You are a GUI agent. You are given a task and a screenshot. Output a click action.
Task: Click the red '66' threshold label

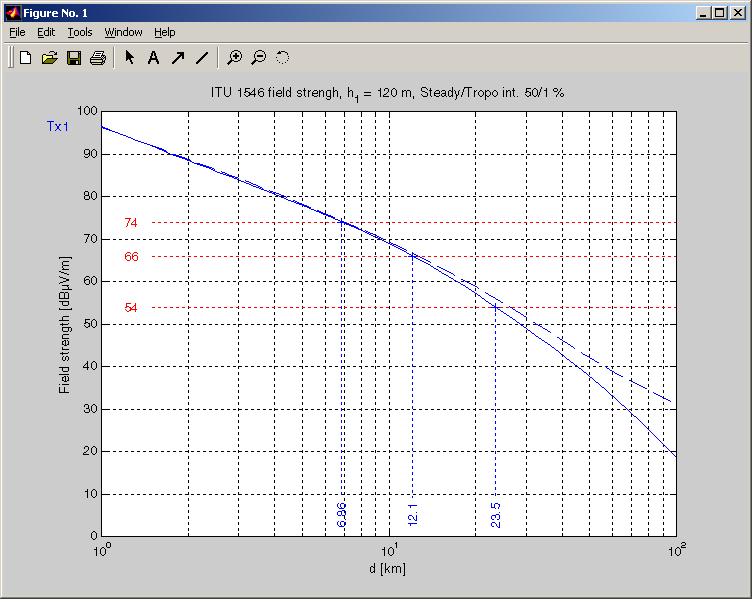(x=131, y=257)
